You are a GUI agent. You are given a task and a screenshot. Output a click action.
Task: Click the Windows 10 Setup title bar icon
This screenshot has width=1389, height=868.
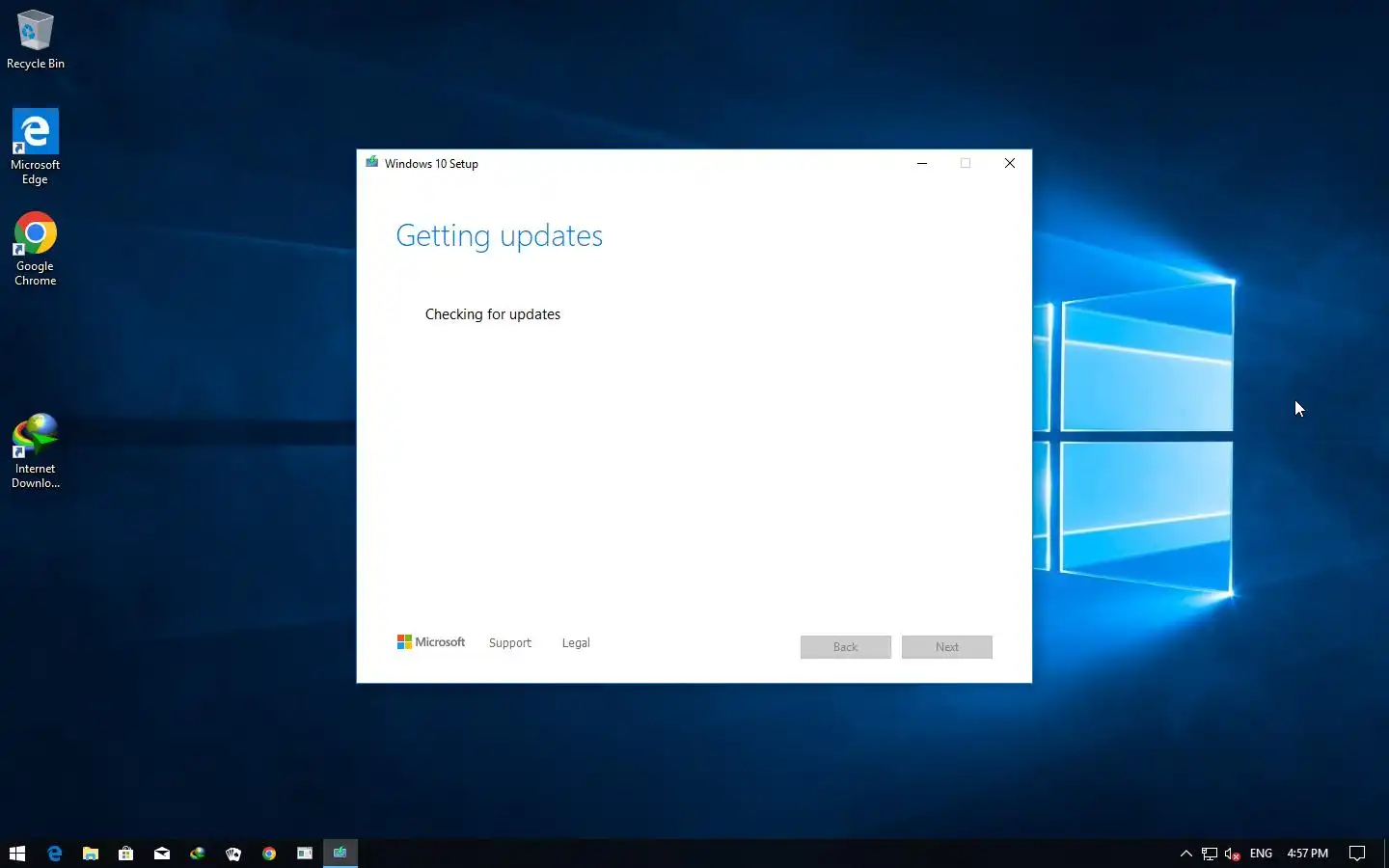pyautogui.click(x=372, y=163)
